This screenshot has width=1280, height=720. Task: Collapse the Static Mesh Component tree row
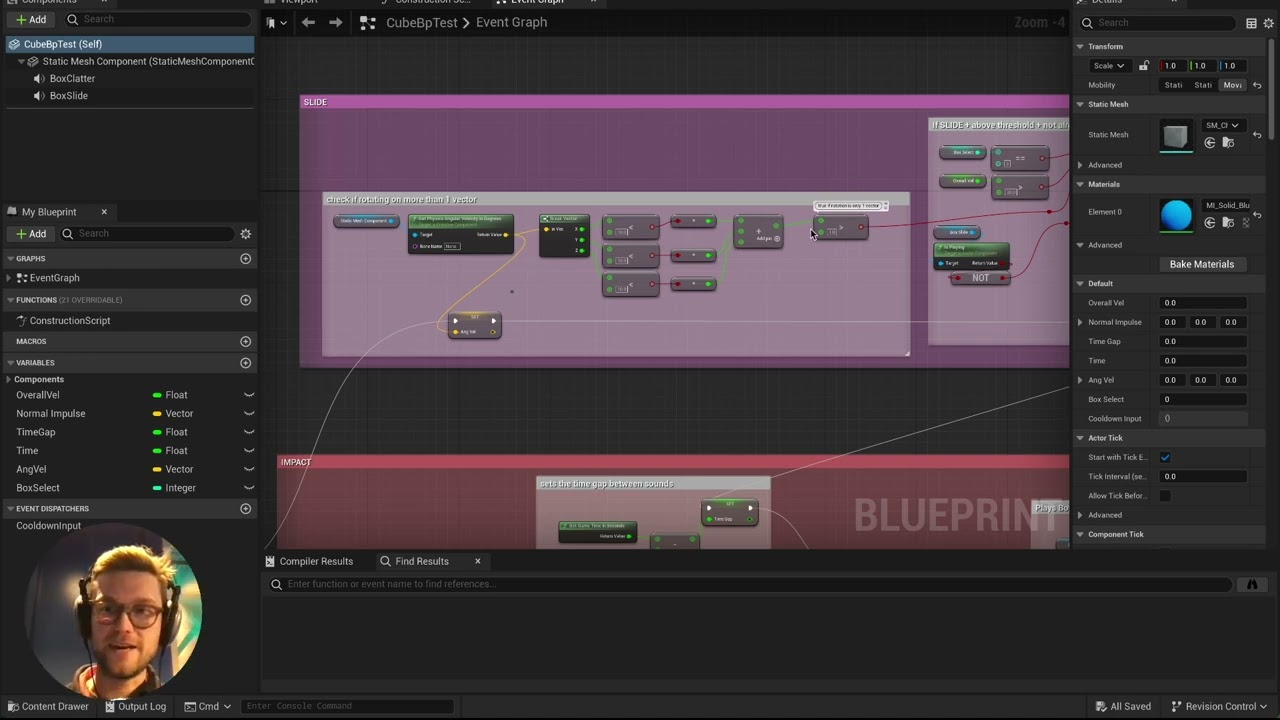(20, 61)
